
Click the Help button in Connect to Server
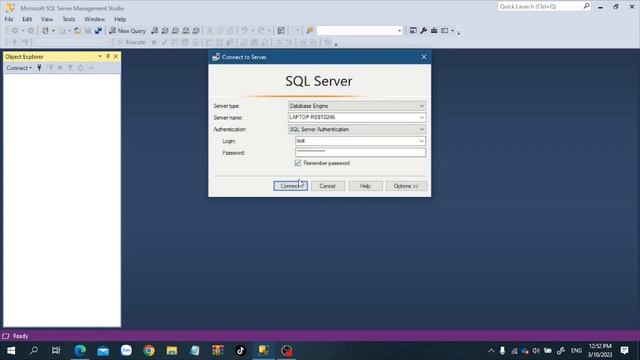365,186
